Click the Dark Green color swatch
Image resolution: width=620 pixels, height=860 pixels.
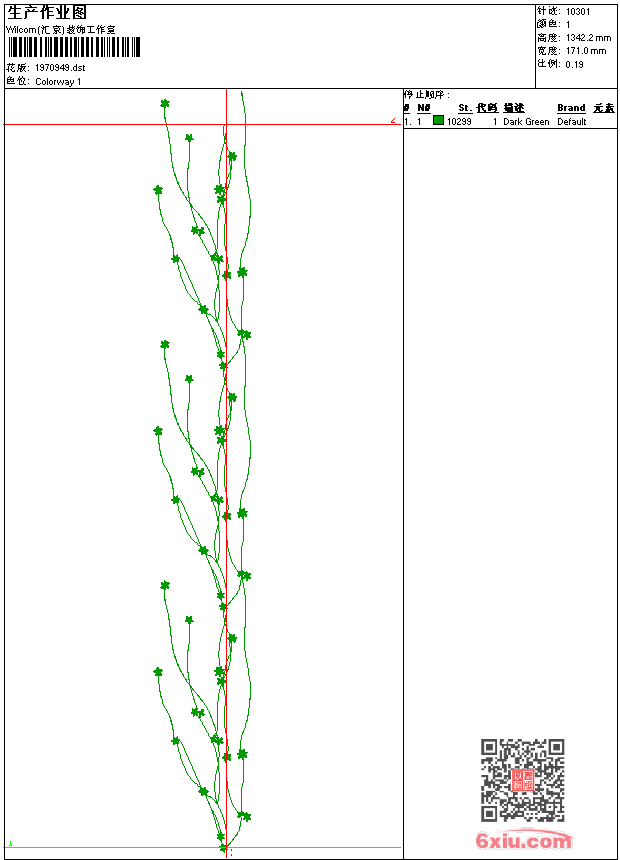point(438,120)
